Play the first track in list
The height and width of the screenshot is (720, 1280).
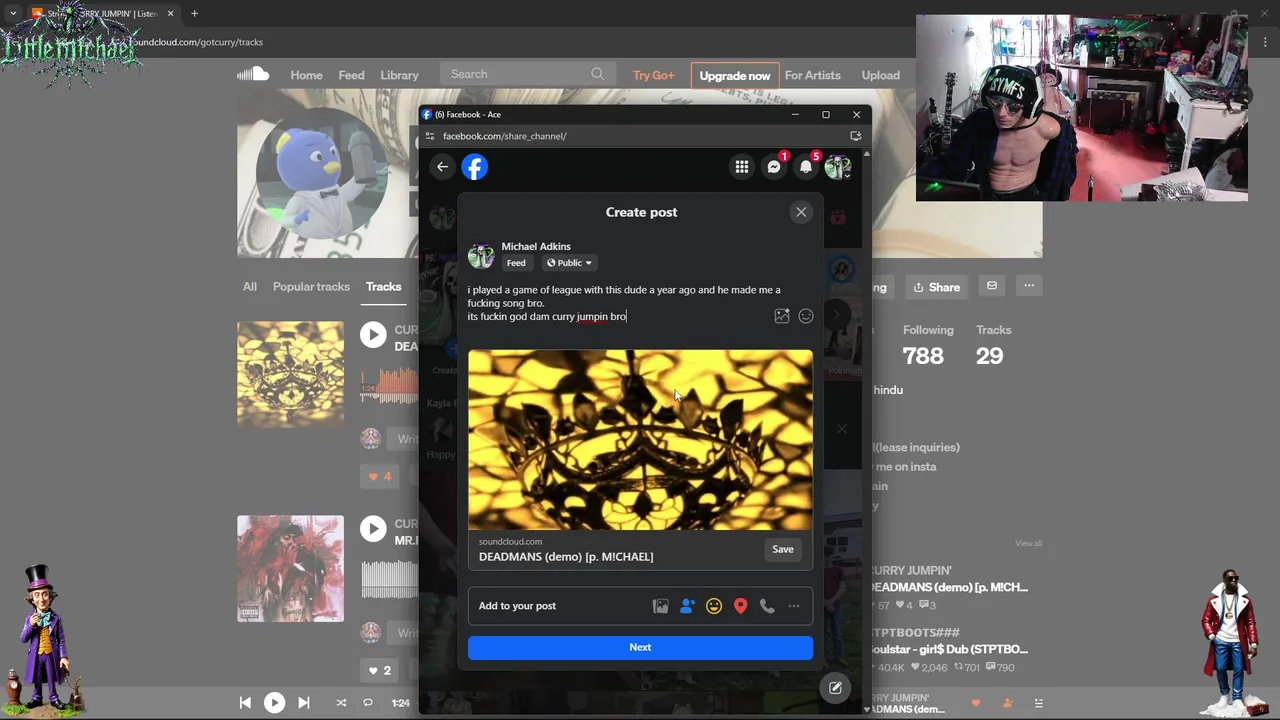point(373,335)
